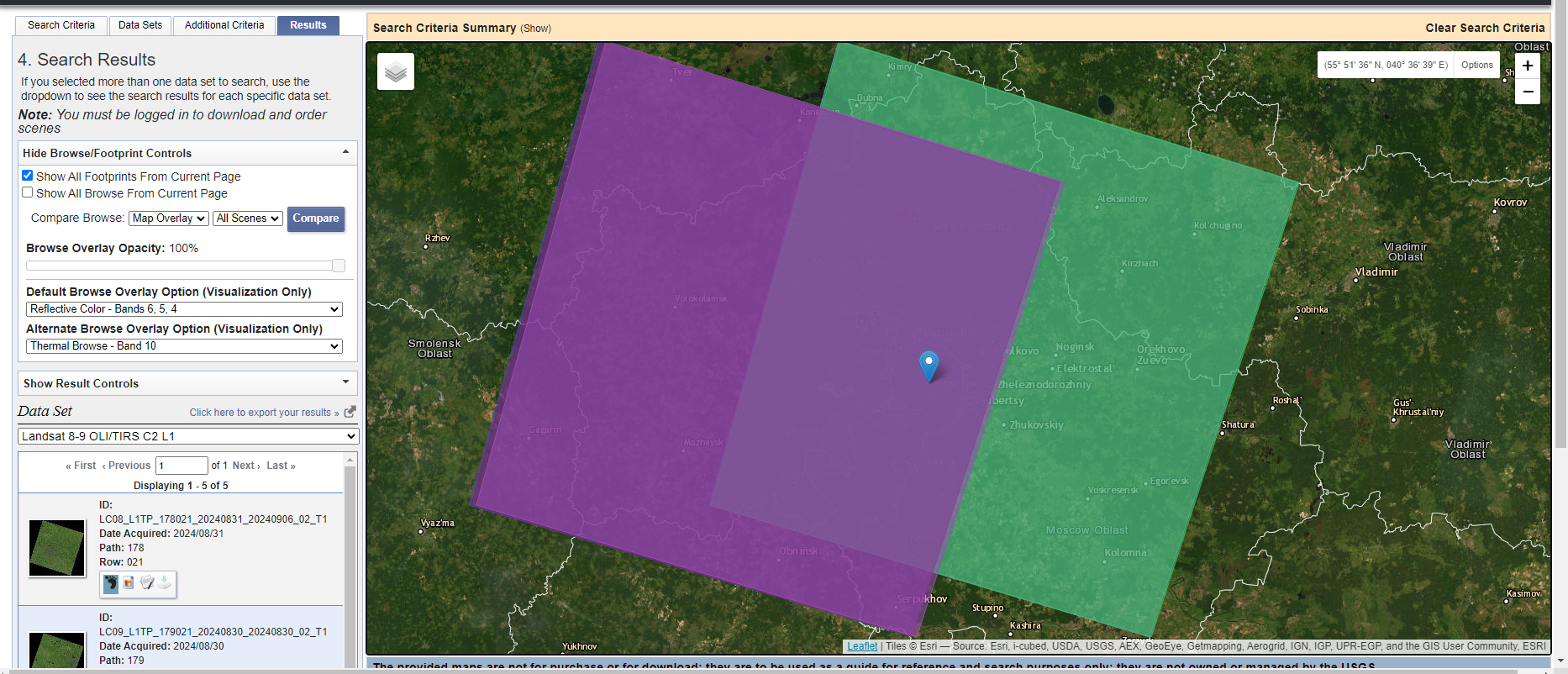This screenshot has width=1568, height=674.
Task: Click Clear Search Criteria link
Action: pyautogui.click(x=1485, y=28)
